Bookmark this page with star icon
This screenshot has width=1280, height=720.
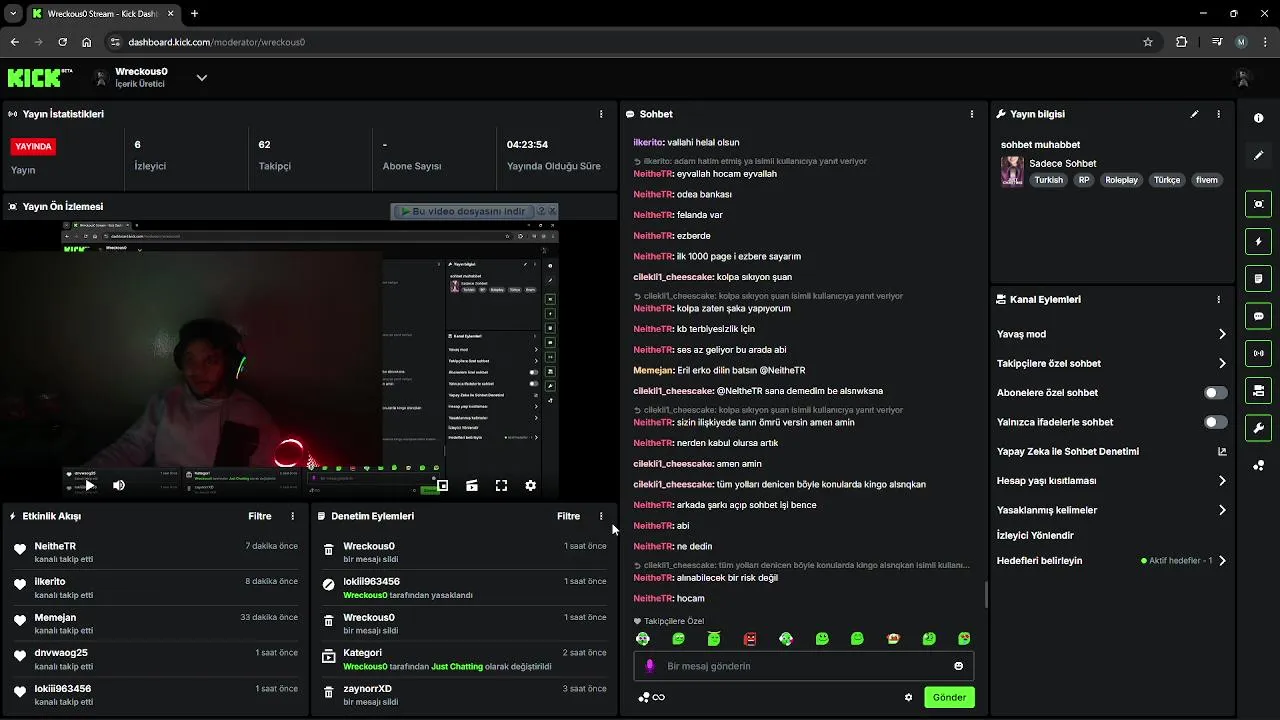tap(1148, 42)
